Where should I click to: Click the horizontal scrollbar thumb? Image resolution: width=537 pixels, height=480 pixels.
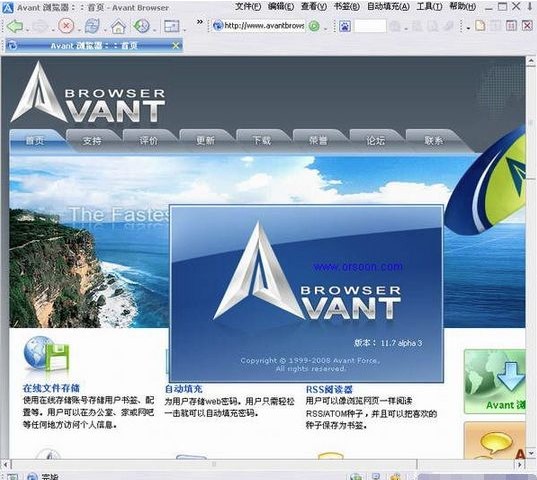point(214,465)
